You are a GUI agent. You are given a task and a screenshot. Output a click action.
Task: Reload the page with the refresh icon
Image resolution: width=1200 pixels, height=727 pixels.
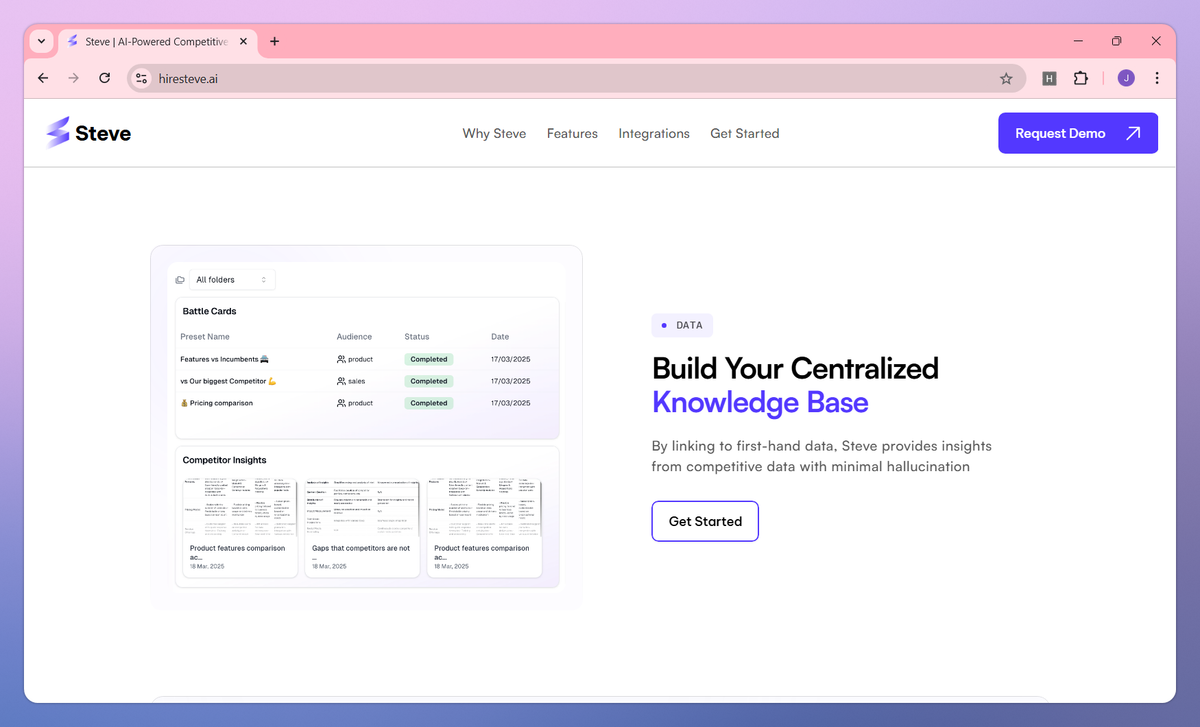coord(104,78)
